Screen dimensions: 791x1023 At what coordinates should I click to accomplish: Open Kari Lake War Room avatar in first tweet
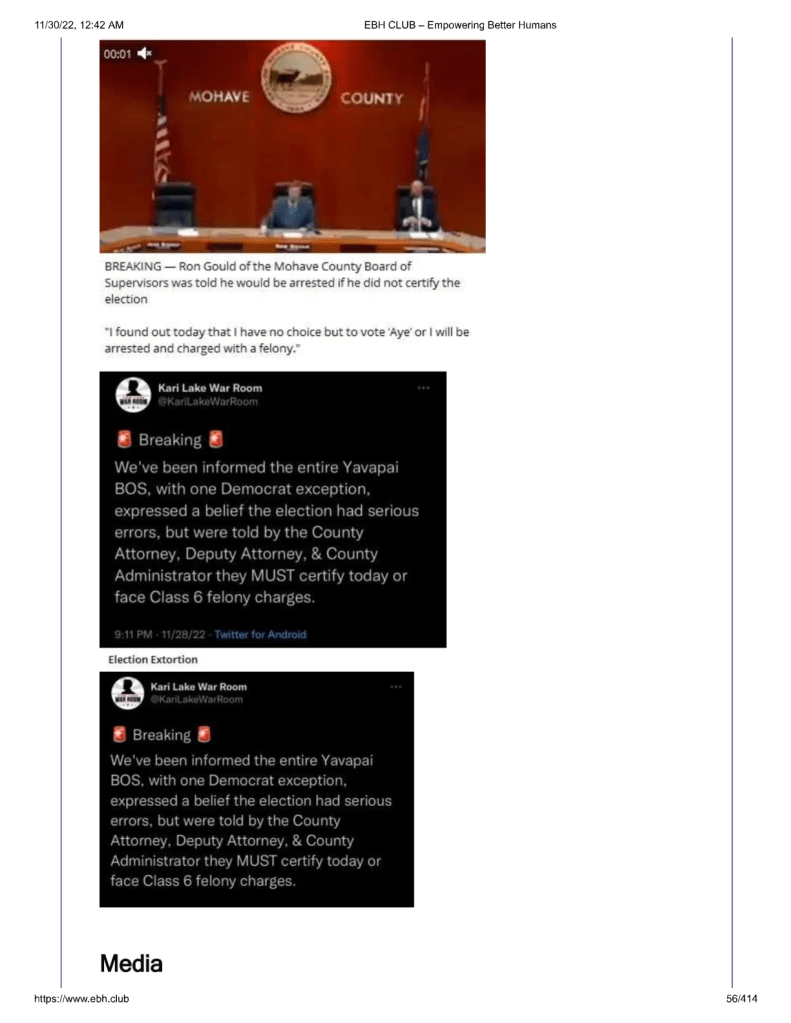click(133, 395)
